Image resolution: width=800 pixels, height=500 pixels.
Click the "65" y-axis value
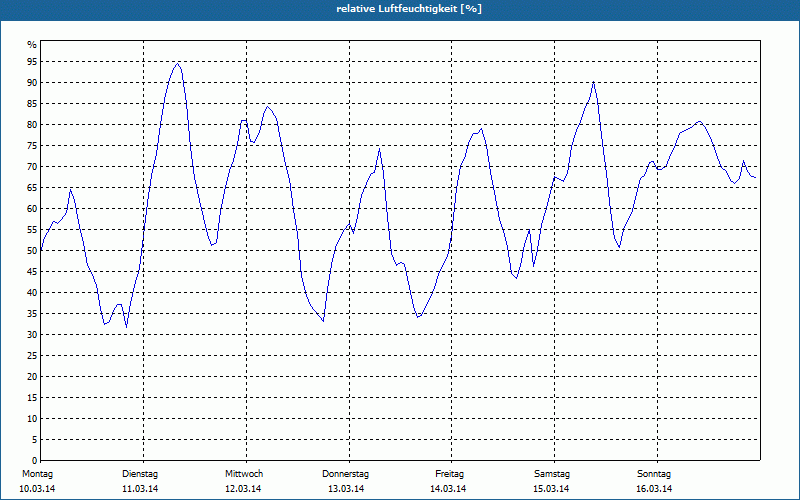[x=32, y=188]
